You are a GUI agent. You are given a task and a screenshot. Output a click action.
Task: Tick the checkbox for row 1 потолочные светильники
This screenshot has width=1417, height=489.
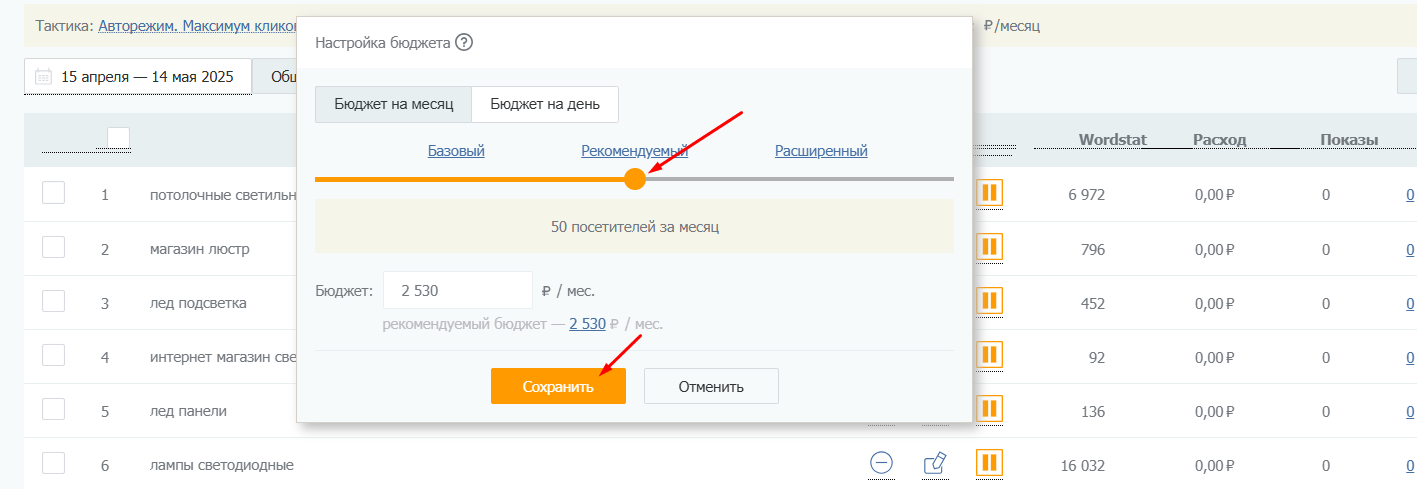pos(53,192)
